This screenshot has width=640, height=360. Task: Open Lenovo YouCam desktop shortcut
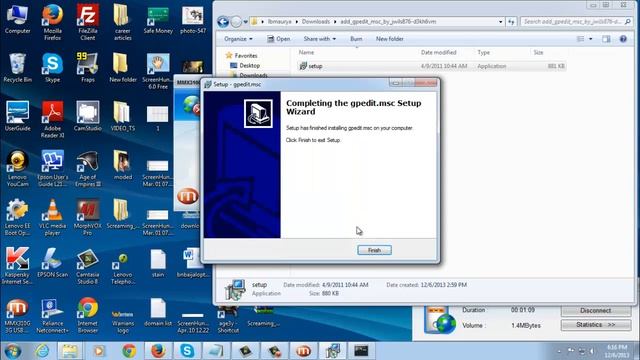coord(18,169)
